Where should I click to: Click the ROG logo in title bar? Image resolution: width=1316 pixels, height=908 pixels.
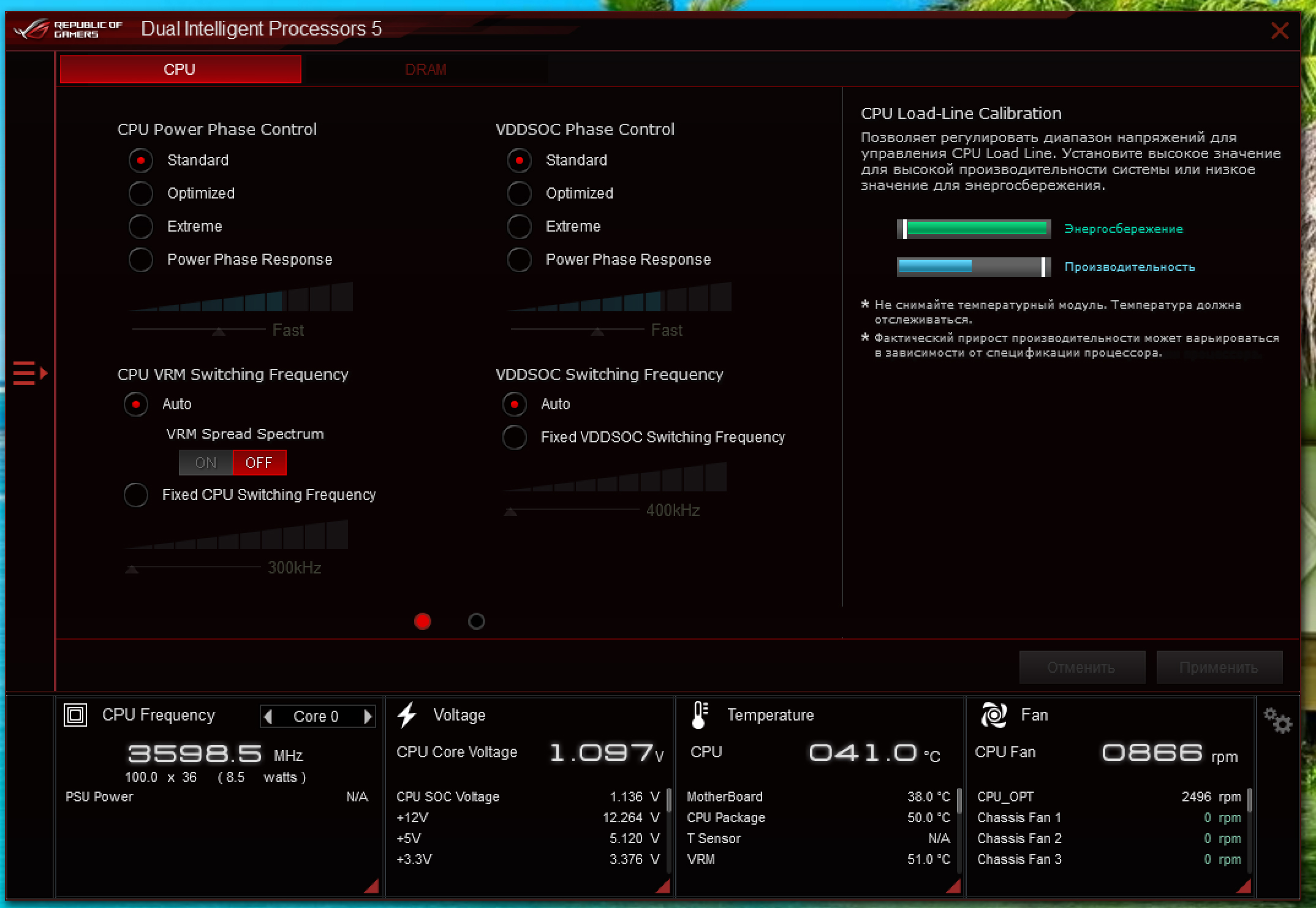(32, 29)
